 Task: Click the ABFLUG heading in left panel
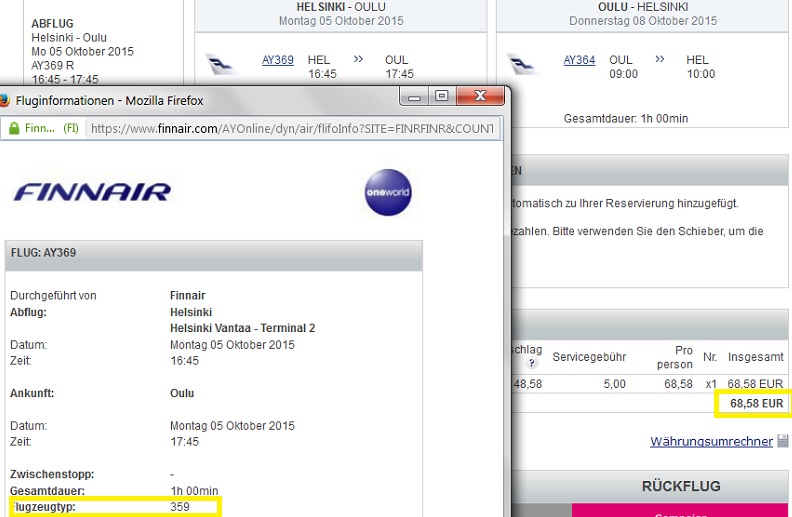coord(53,24)
